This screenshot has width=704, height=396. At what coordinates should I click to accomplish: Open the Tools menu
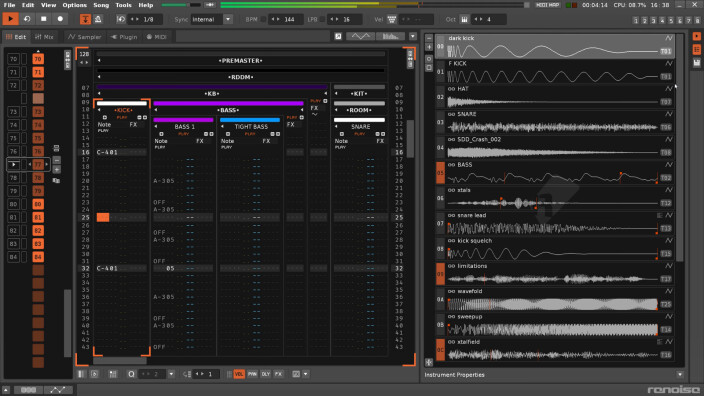[123, 5]
